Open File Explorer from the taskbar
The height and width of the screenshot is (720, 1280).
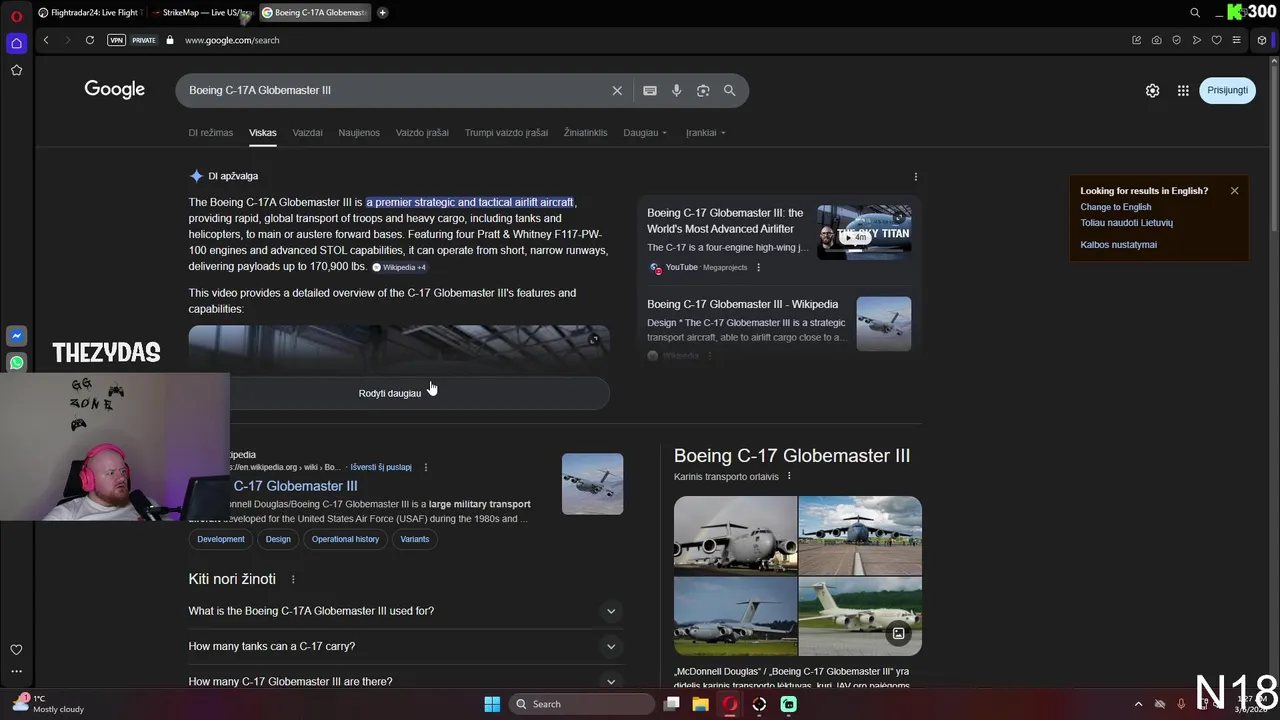(x=701, y=704)
